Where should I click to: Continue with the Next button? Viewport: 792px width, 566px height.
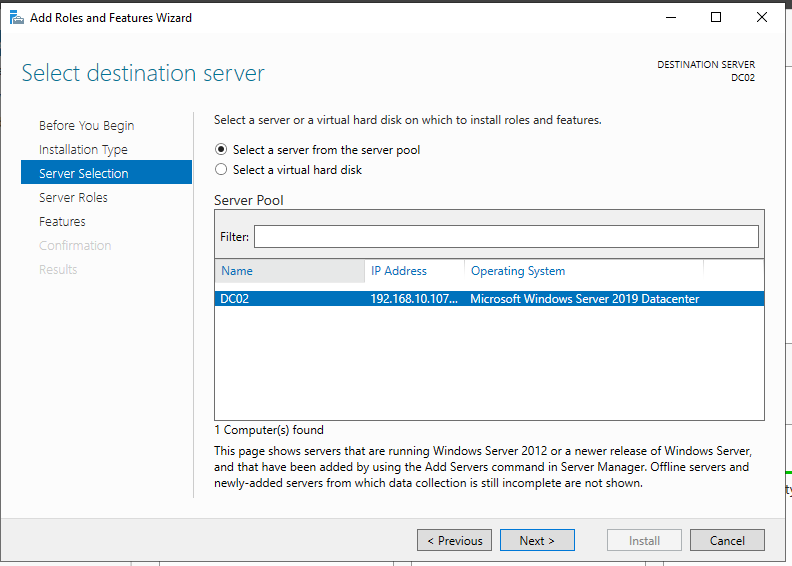(x=537, y=540)
